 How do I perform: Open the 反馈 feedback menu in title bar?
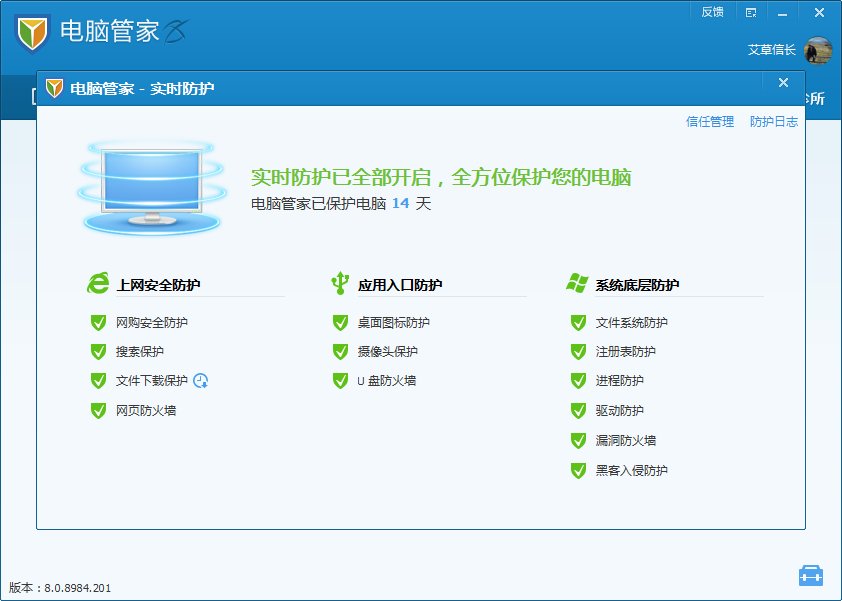(713, 12)
